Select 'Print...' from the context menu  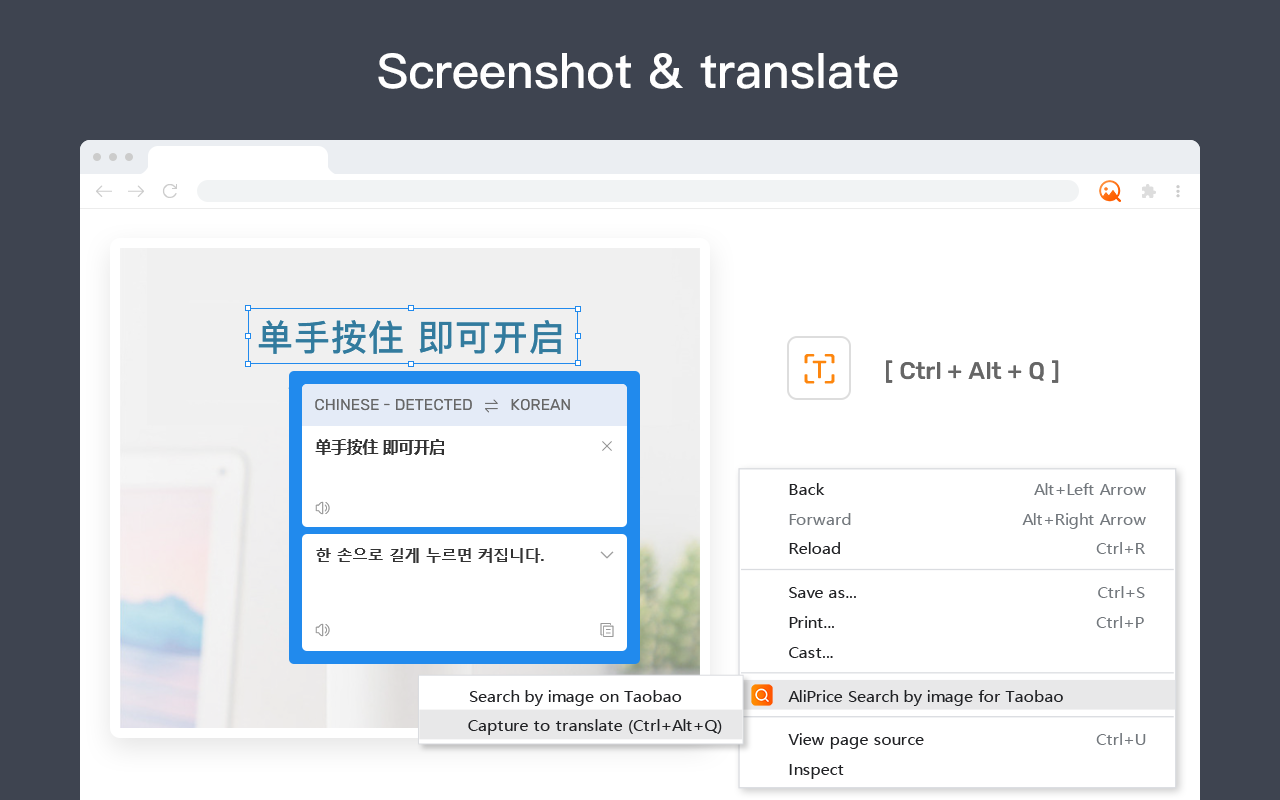[x=810, y=622]
